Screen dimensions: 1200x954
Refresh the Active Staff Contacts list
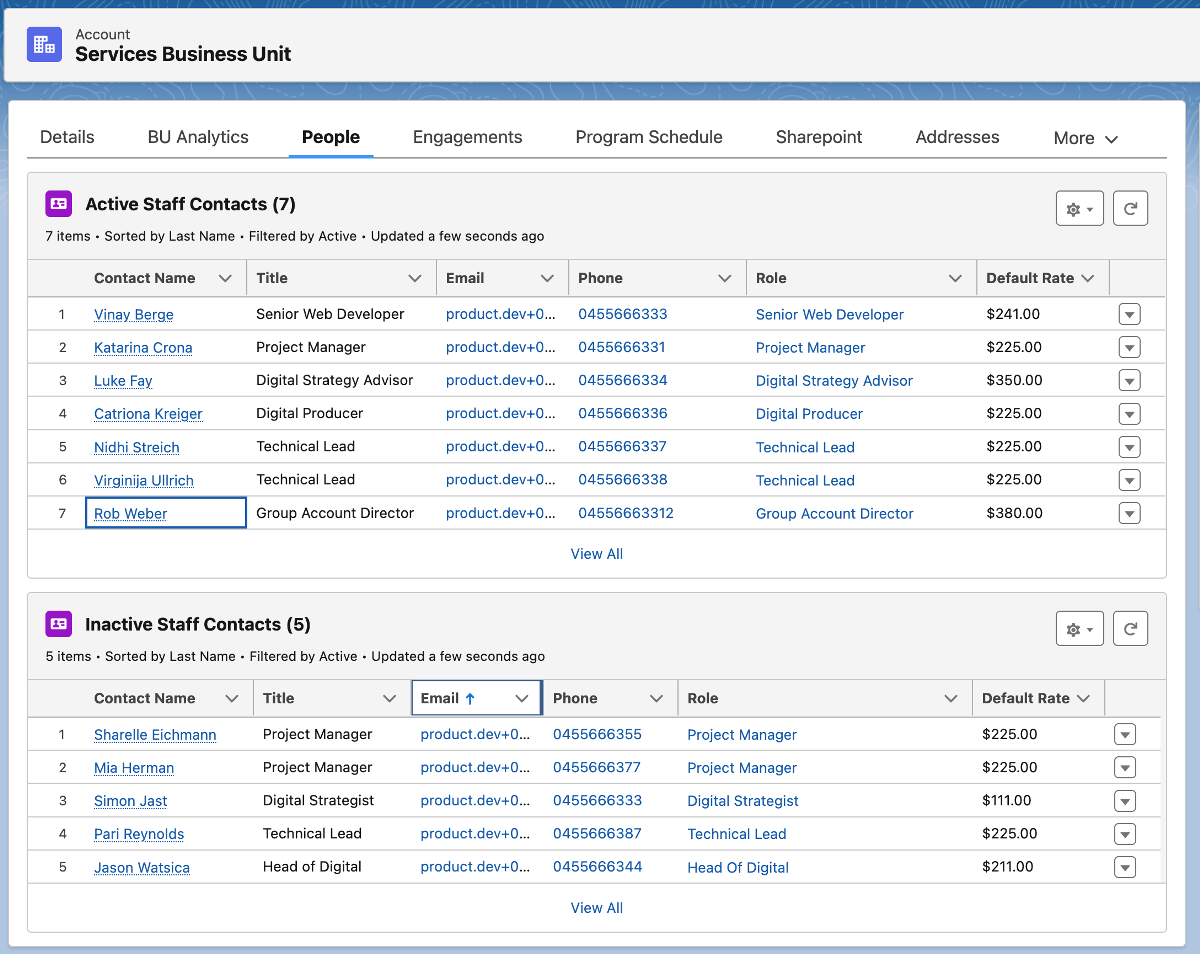click(x=1130, y=209)
